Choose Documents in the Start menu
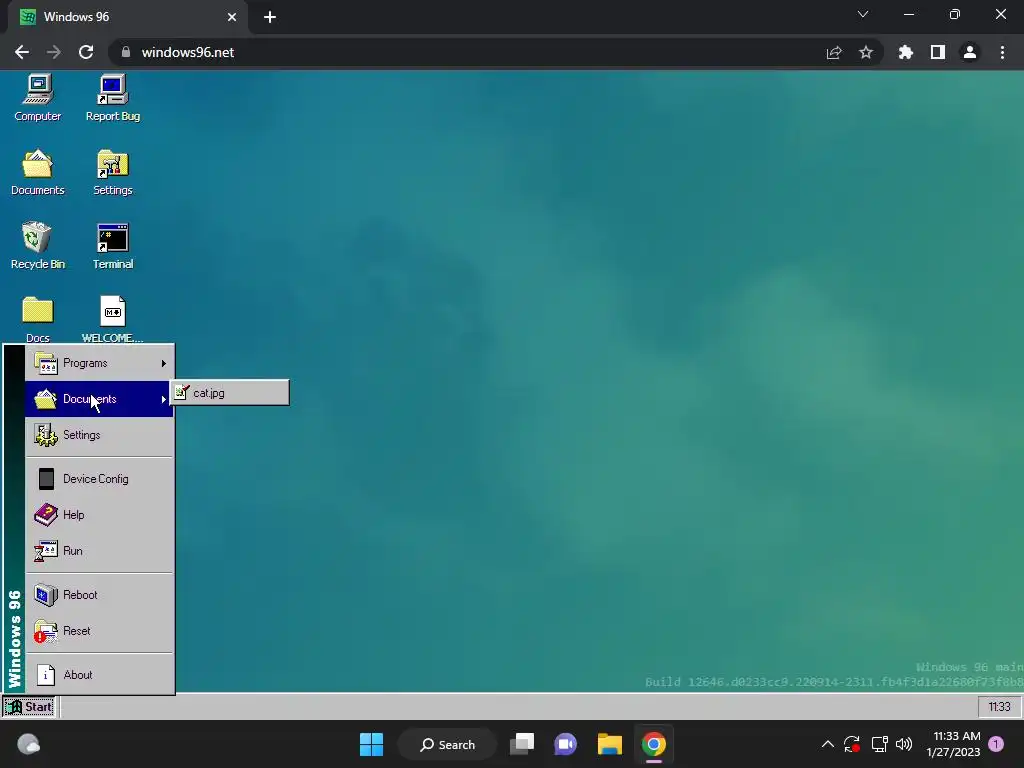This screenshot has width=1024, height=768. 99,399
